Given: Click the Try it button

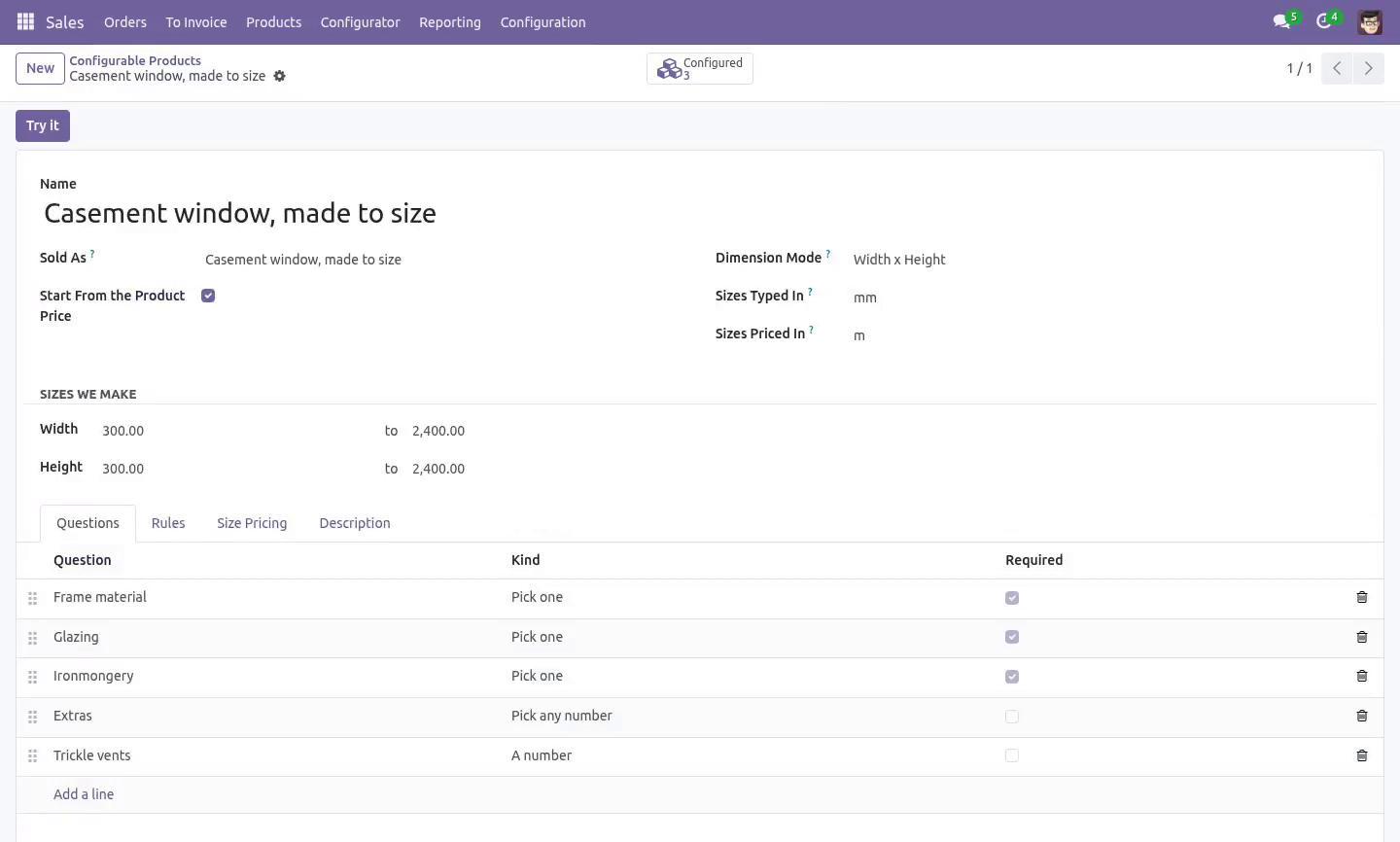Looking at the screenshot, I should coord(43,125).
